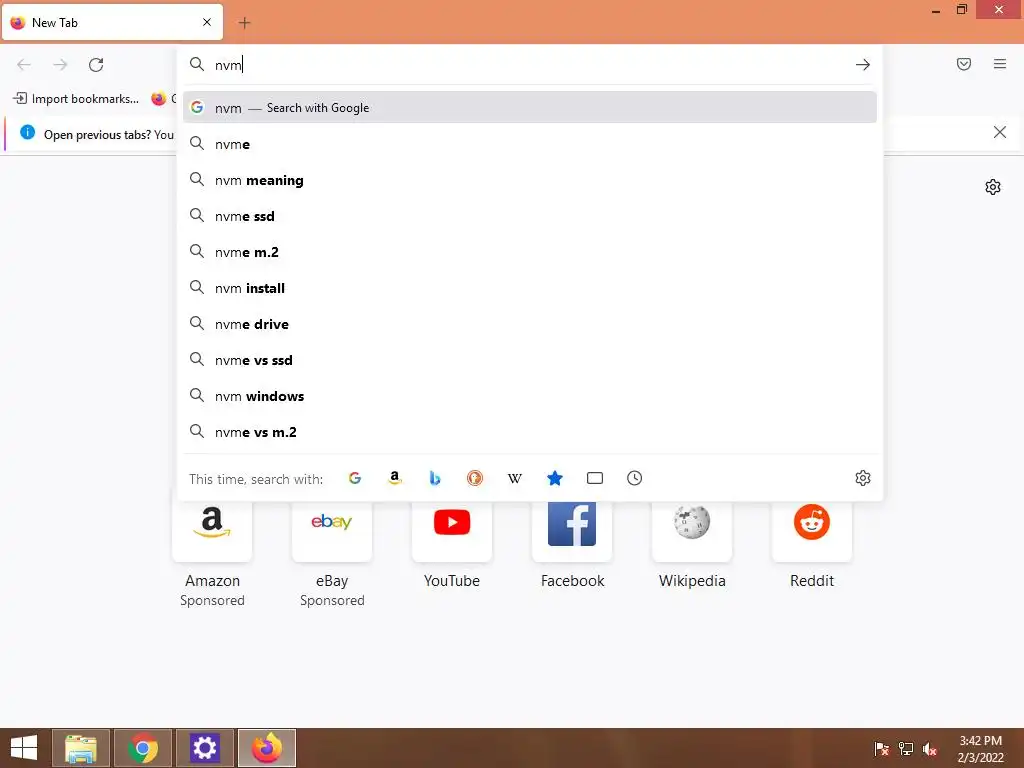
Task: Open the Windows Start menu
Action: coord(24,748)
